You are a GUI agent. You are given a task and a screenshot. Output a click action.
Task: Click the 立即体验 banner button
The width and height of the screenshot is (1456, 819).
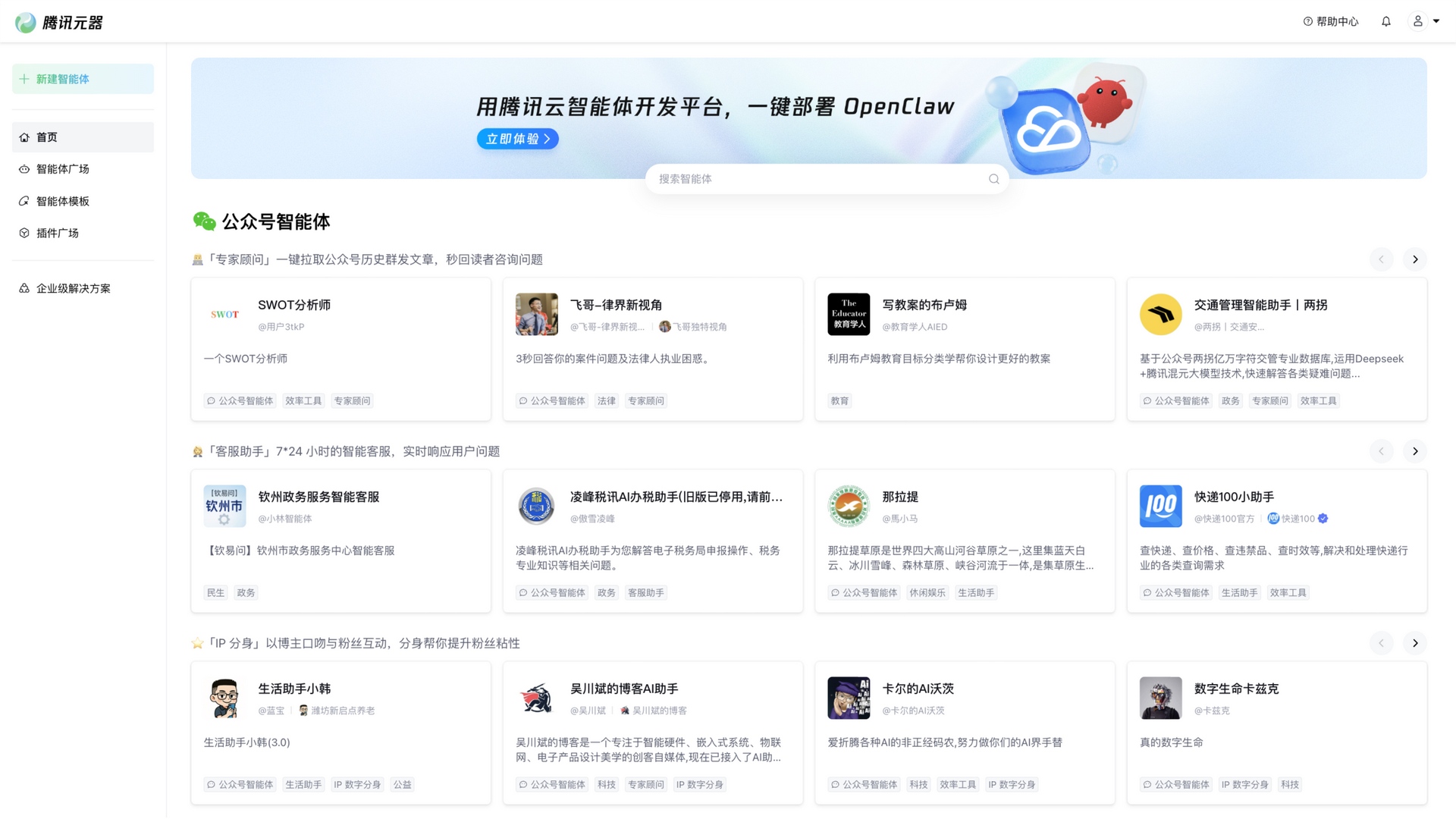tap(517, 139)
